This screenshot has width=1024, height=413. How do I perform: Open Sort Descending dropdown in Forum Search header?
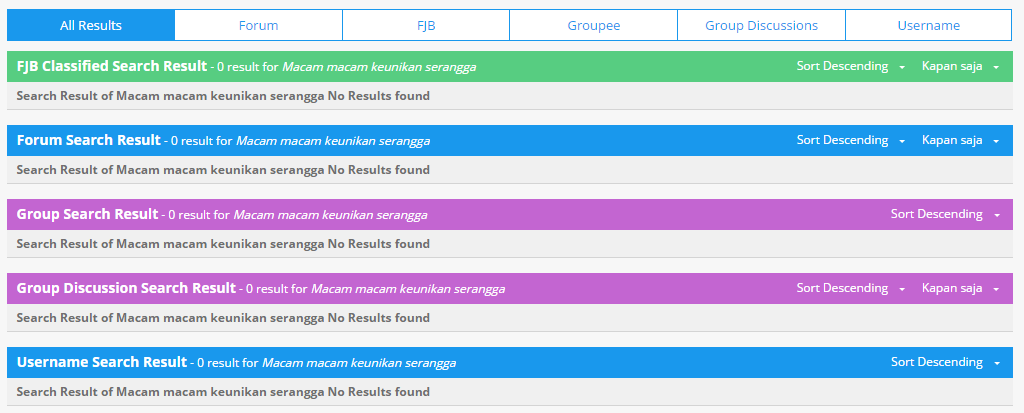point(850,140)
